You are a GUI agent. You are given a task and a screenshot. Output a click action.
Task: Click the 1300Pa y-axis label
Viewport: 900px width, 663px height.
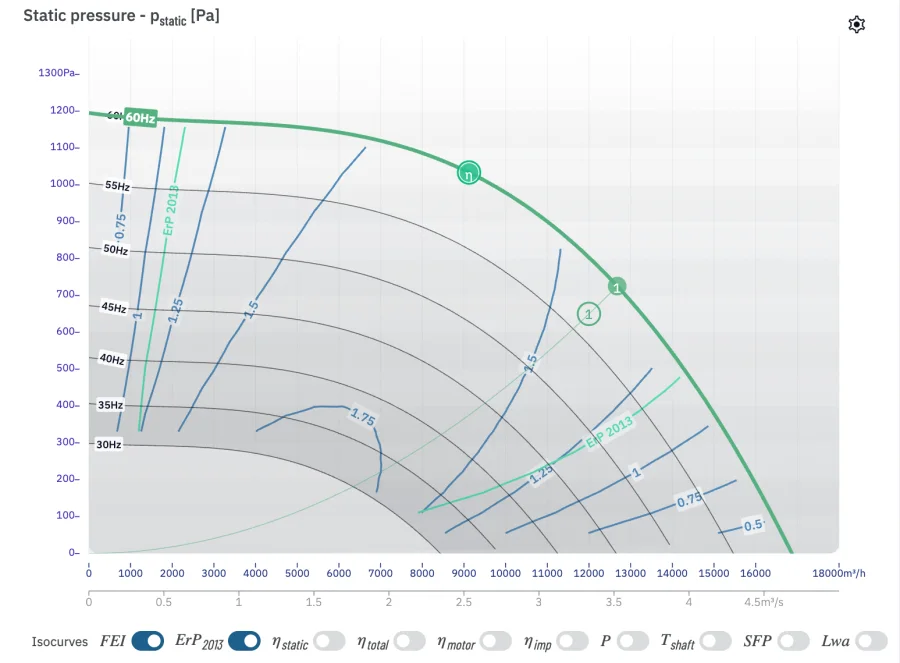[57, 72]
